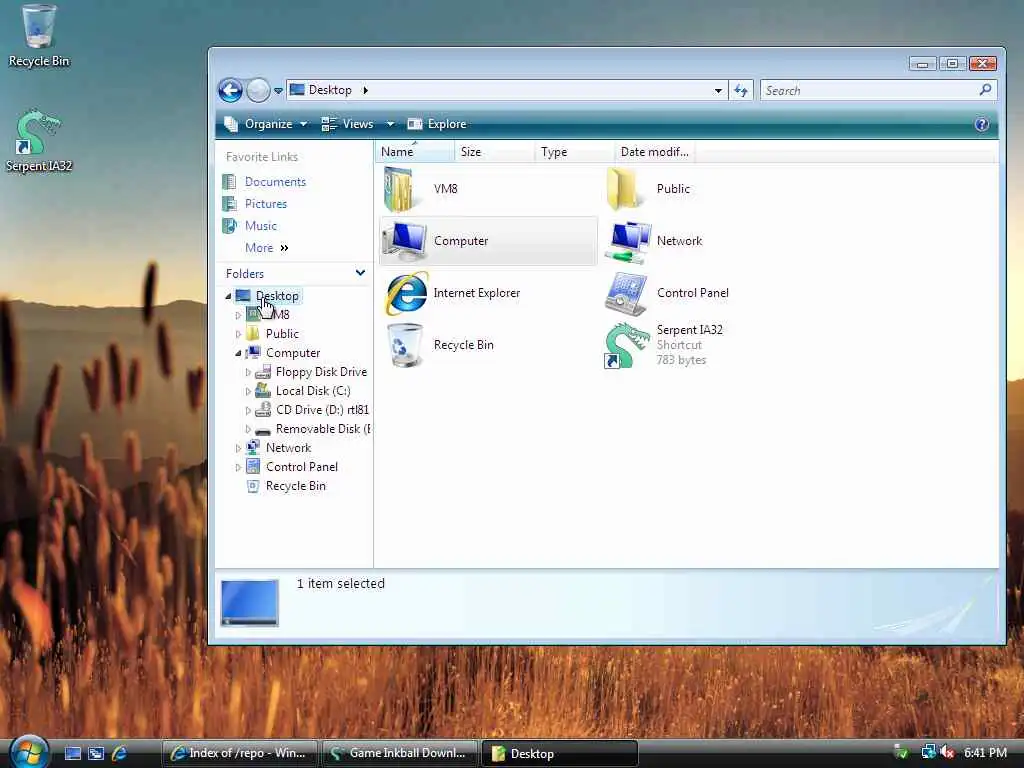Click the search magnifier icon
Screen dimensions: 1024x768
(985, 89)
